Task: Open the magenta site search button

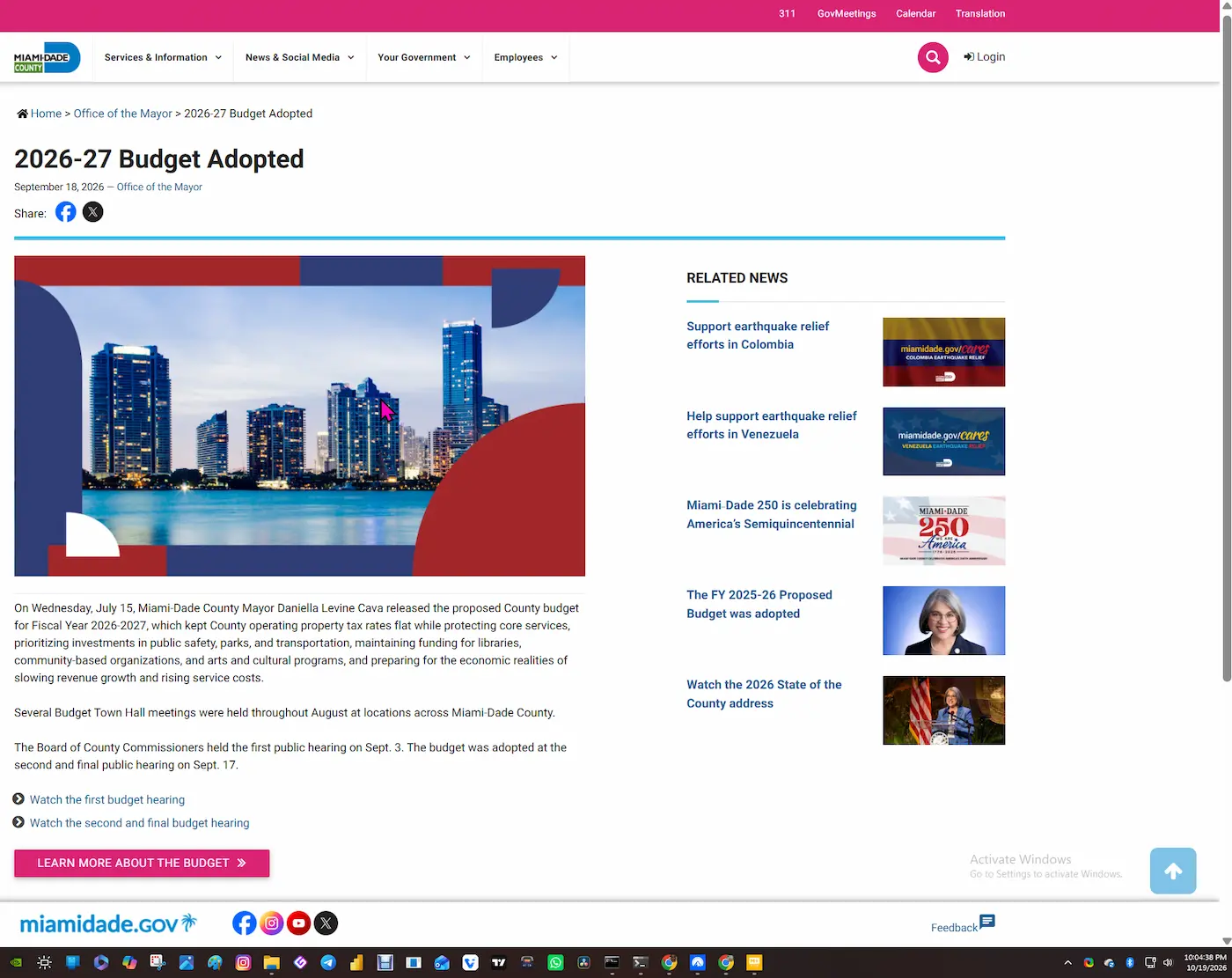Action: (933, 57)
